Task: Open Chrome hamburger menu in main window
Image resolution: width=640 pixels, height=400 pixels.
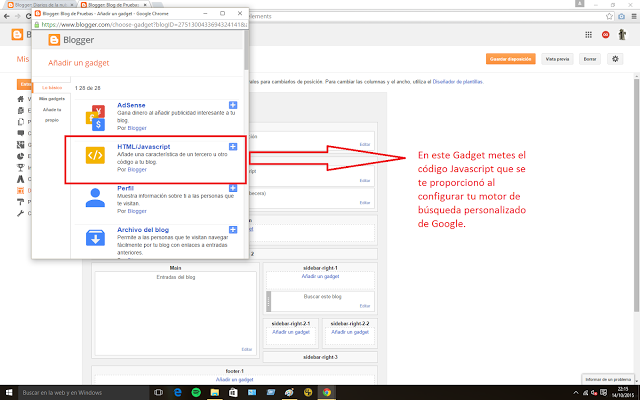Action: pyautogui.click(x=634, y=16)
